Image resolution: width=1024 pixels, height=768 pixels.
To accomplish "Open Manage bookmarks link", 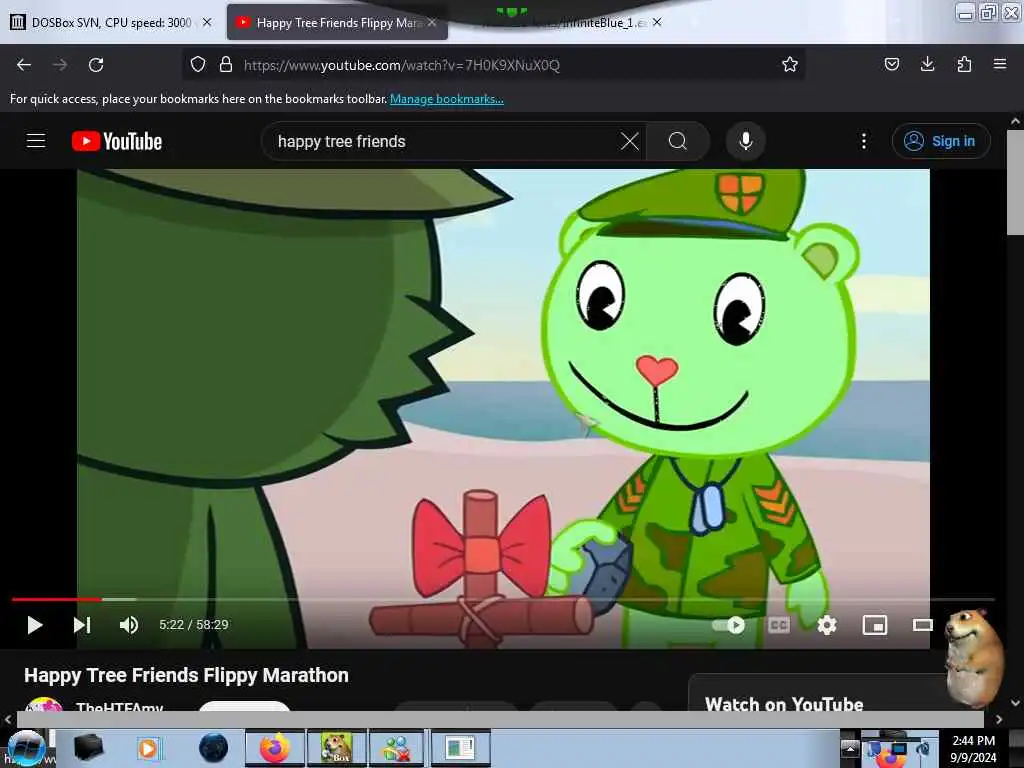I will [447, 99].
